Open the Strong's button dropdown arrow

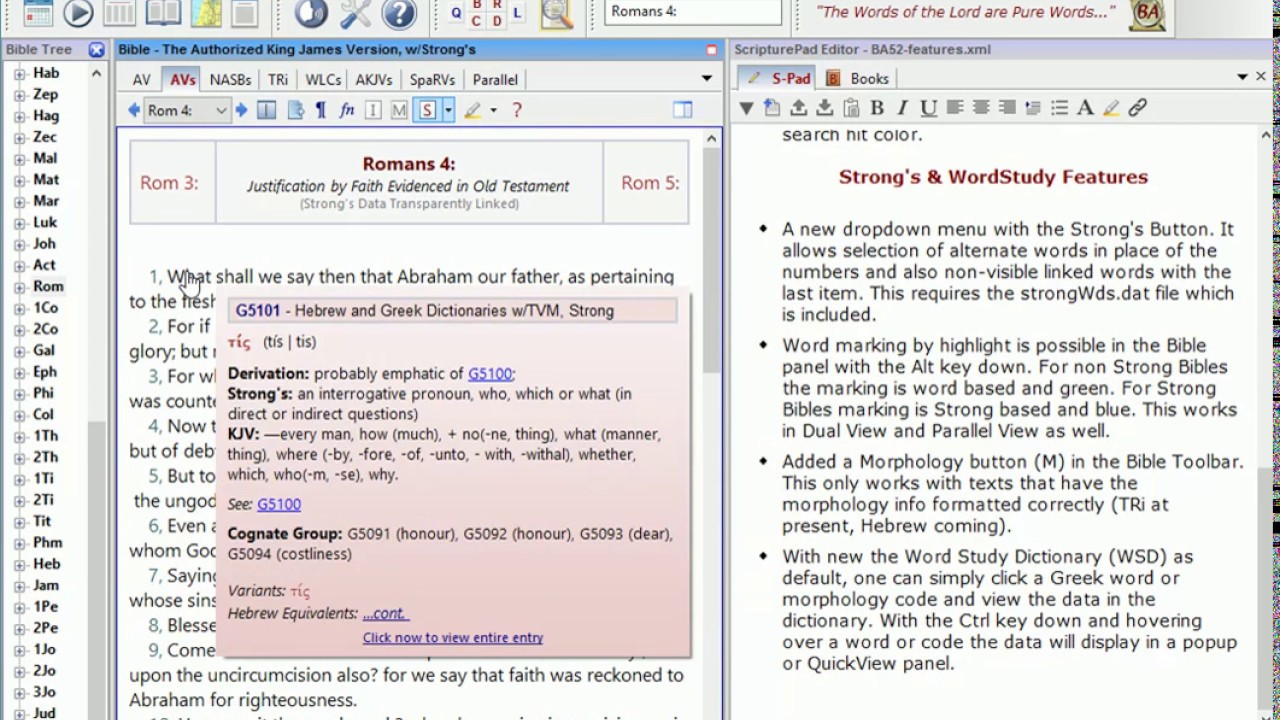coord(448,110)
